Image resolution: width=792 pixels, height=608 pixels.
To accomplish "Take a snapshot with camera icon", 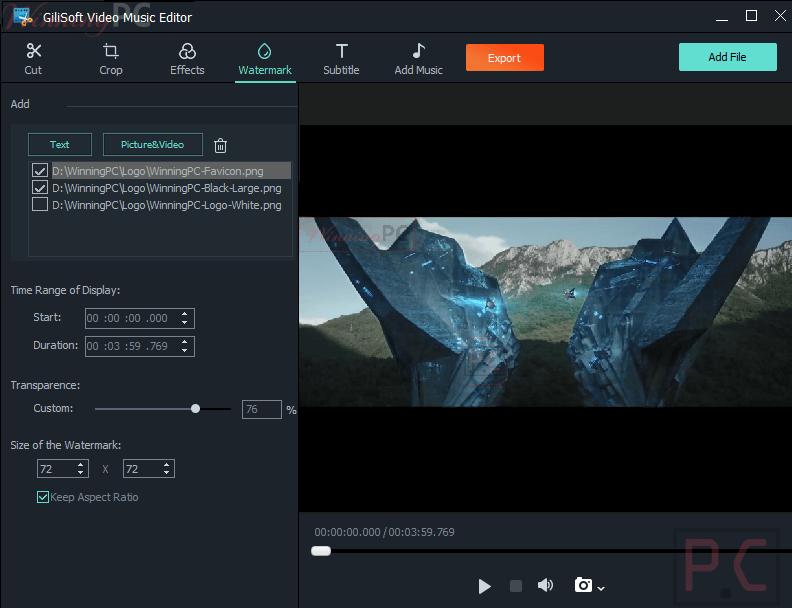I will pyautogui.click(x=583, y=586).
